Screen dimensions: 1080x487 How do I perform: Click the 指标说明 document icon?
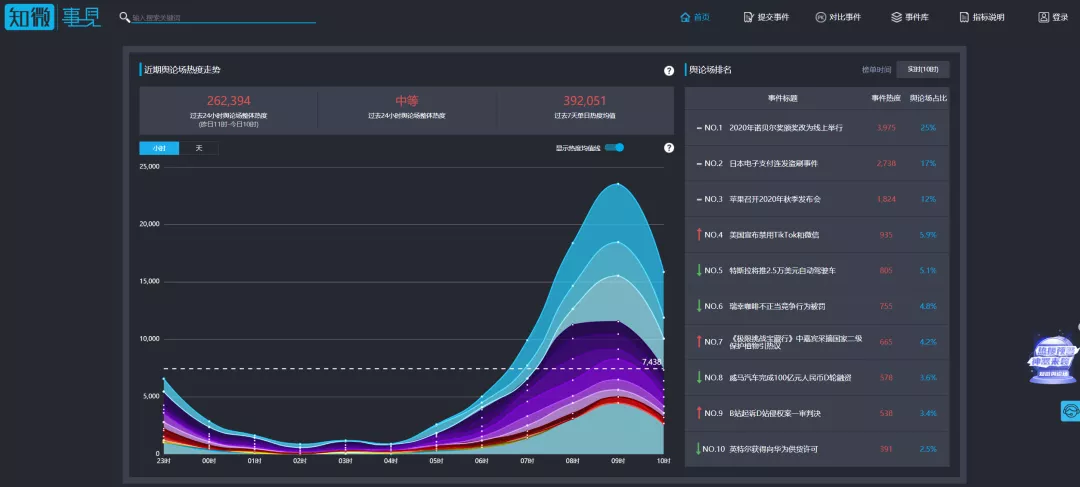(965, 17)
